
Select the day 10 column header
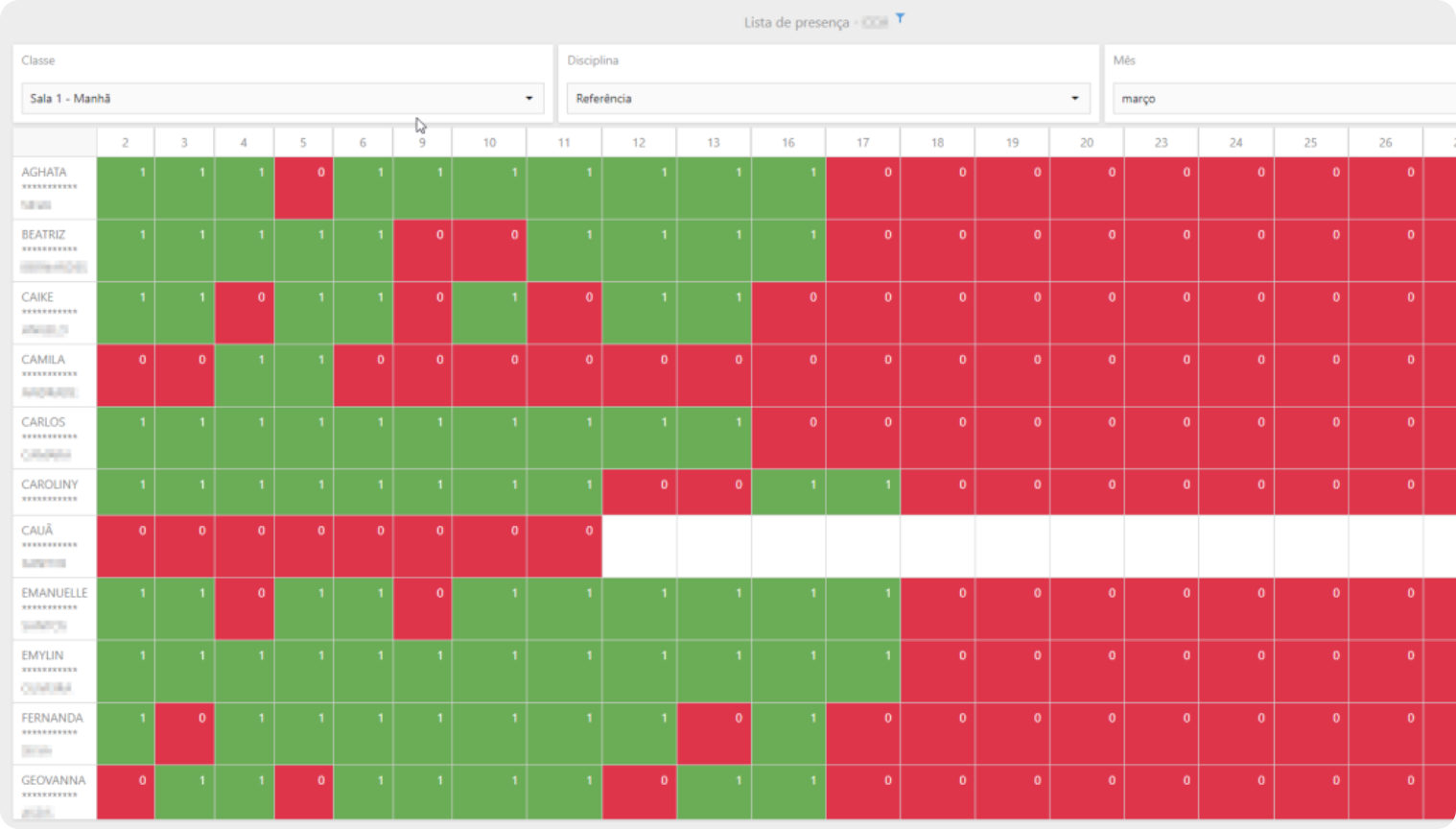click(x=489, y=142)
